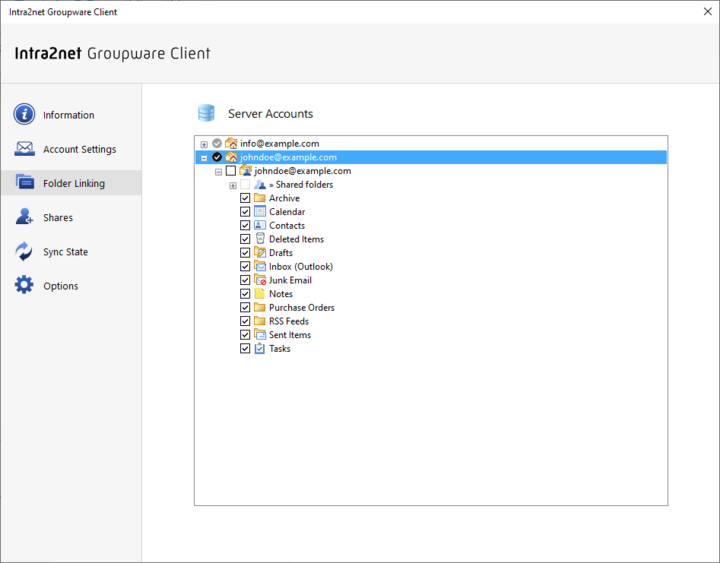Click the Sync State arrows icon
The image size is (720, 563).
[24, 251]
